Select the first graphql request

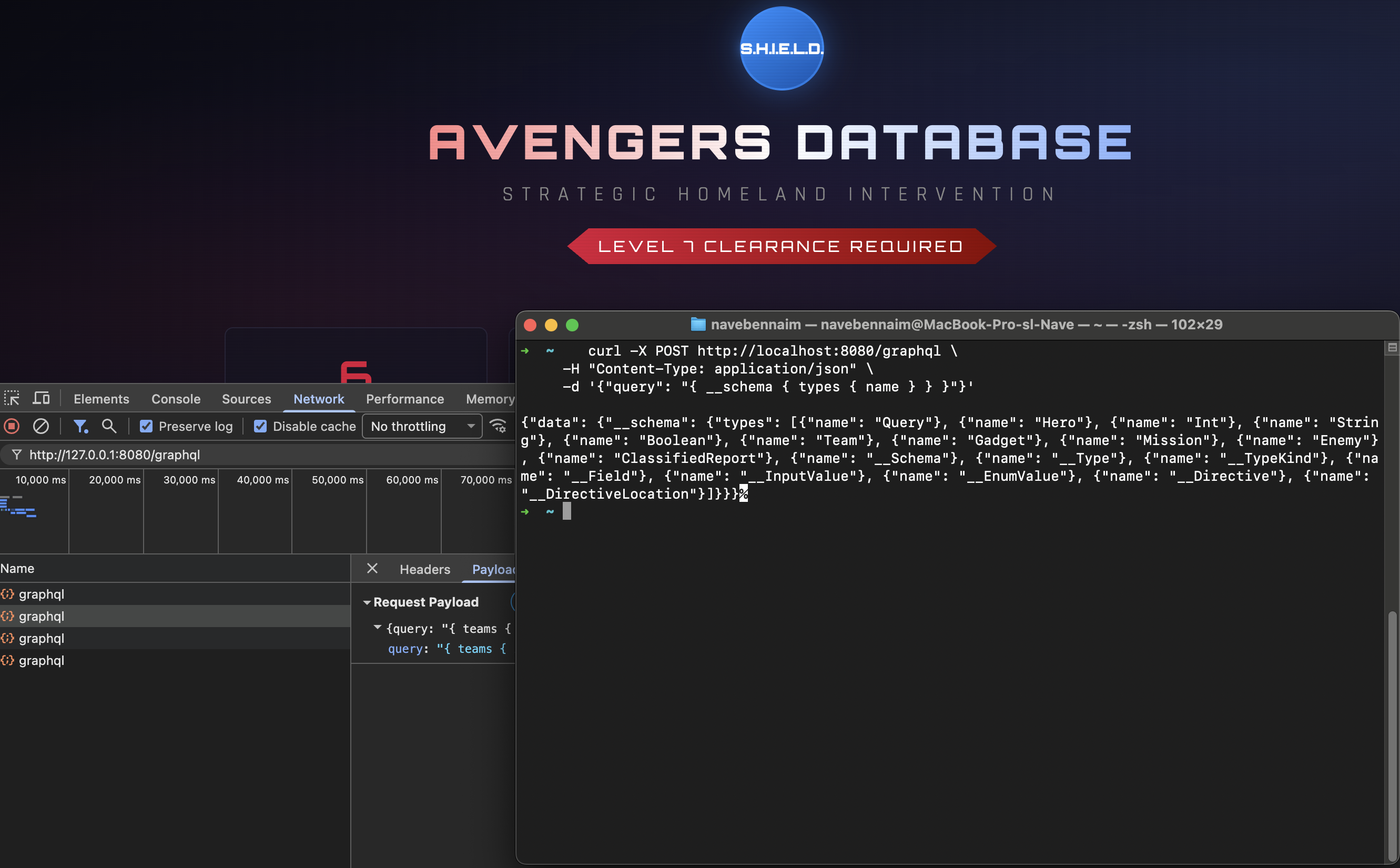(x=42, y=594)
